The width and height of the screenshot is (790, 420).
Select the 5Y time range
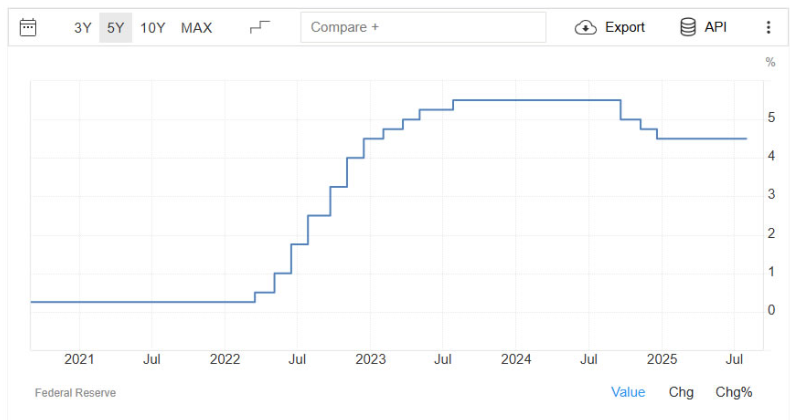point(116,27)
